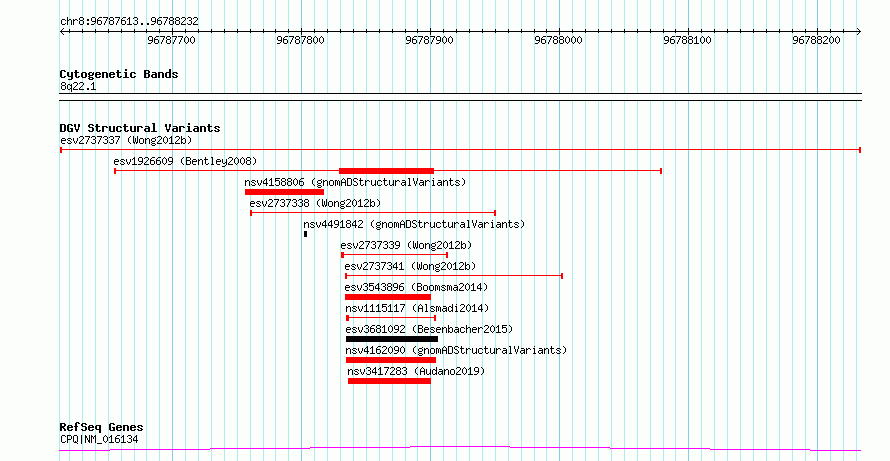The height and width of the screenshot is (461, 890).
Task: Click ruler position 96788100
Action: [x=687, y=40]
